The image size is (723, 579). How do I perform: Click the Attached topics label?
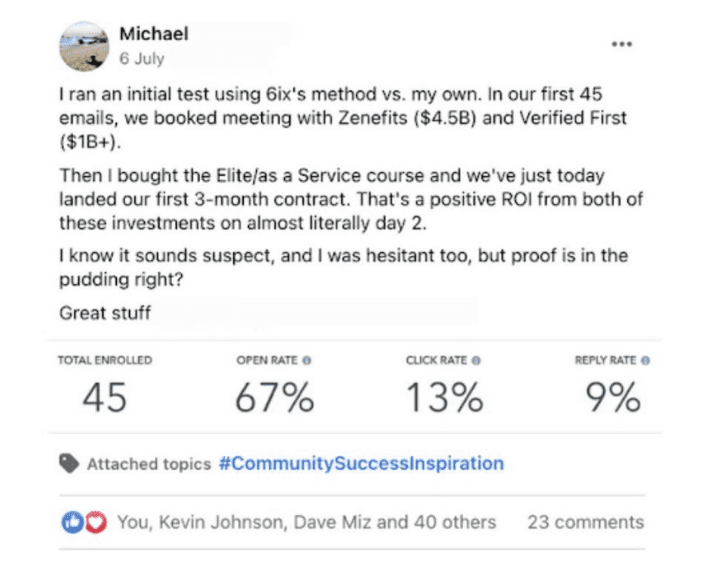point(149,464)
